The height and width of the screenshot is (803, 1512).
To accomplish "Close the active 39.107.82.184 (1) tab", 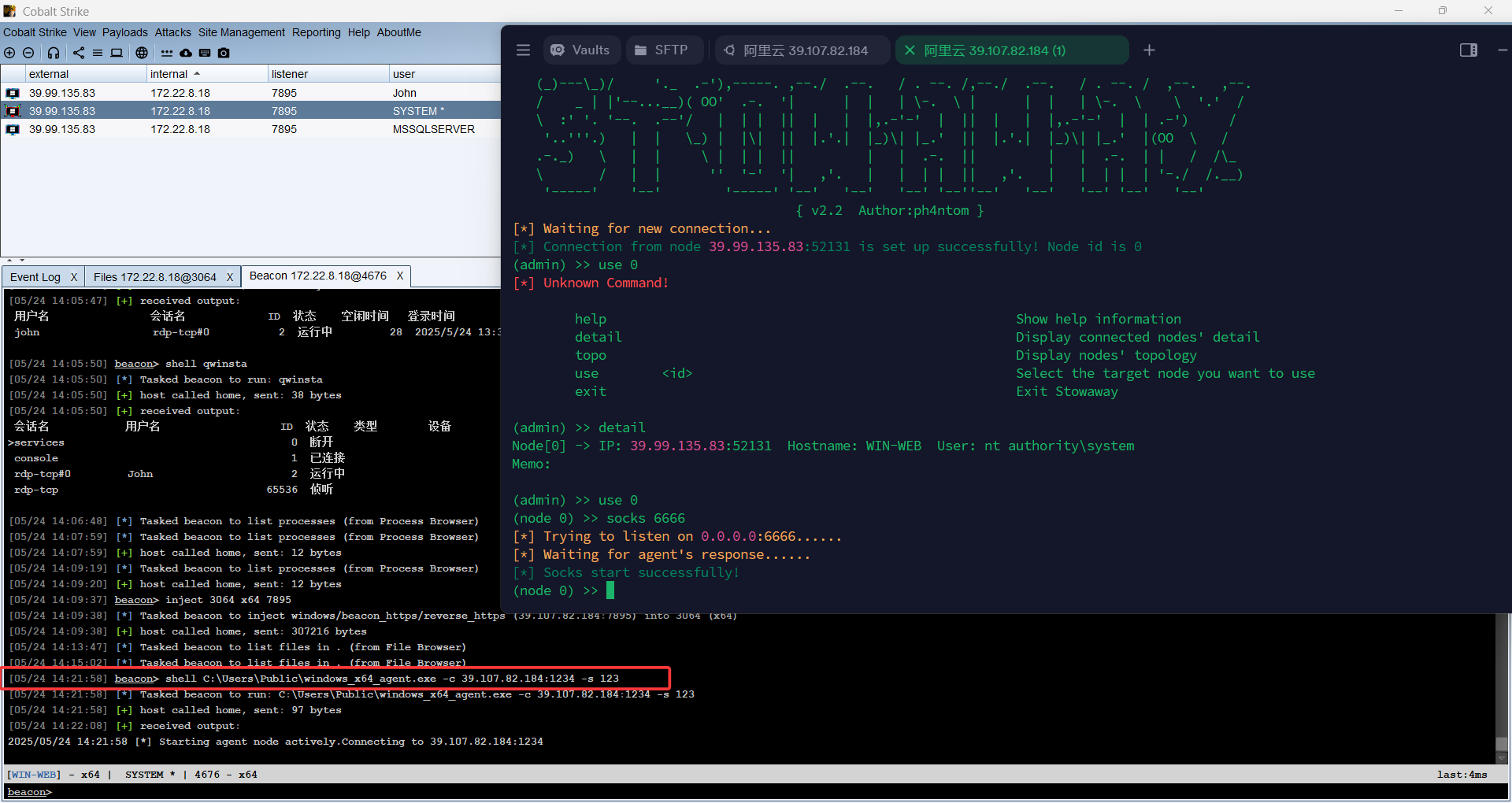I will tap(910, 50).
